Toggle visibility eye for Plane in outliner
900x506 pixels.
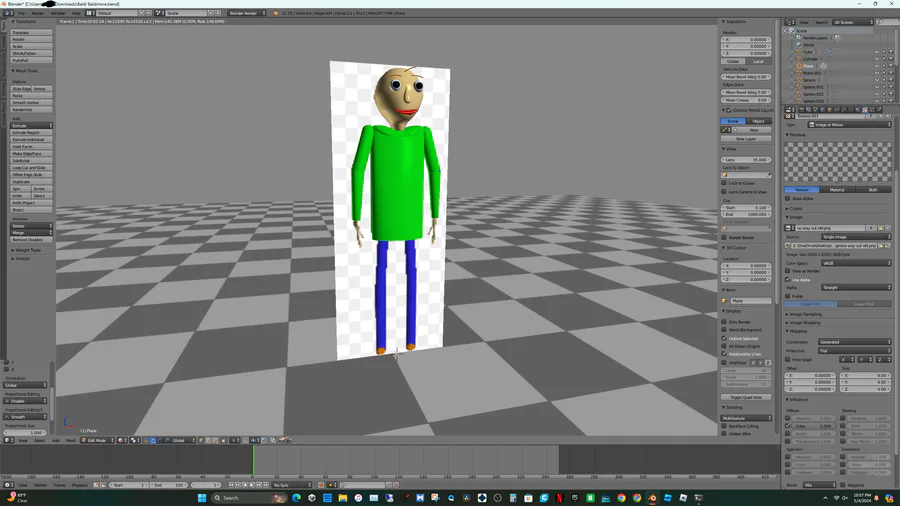coord(877,66)
